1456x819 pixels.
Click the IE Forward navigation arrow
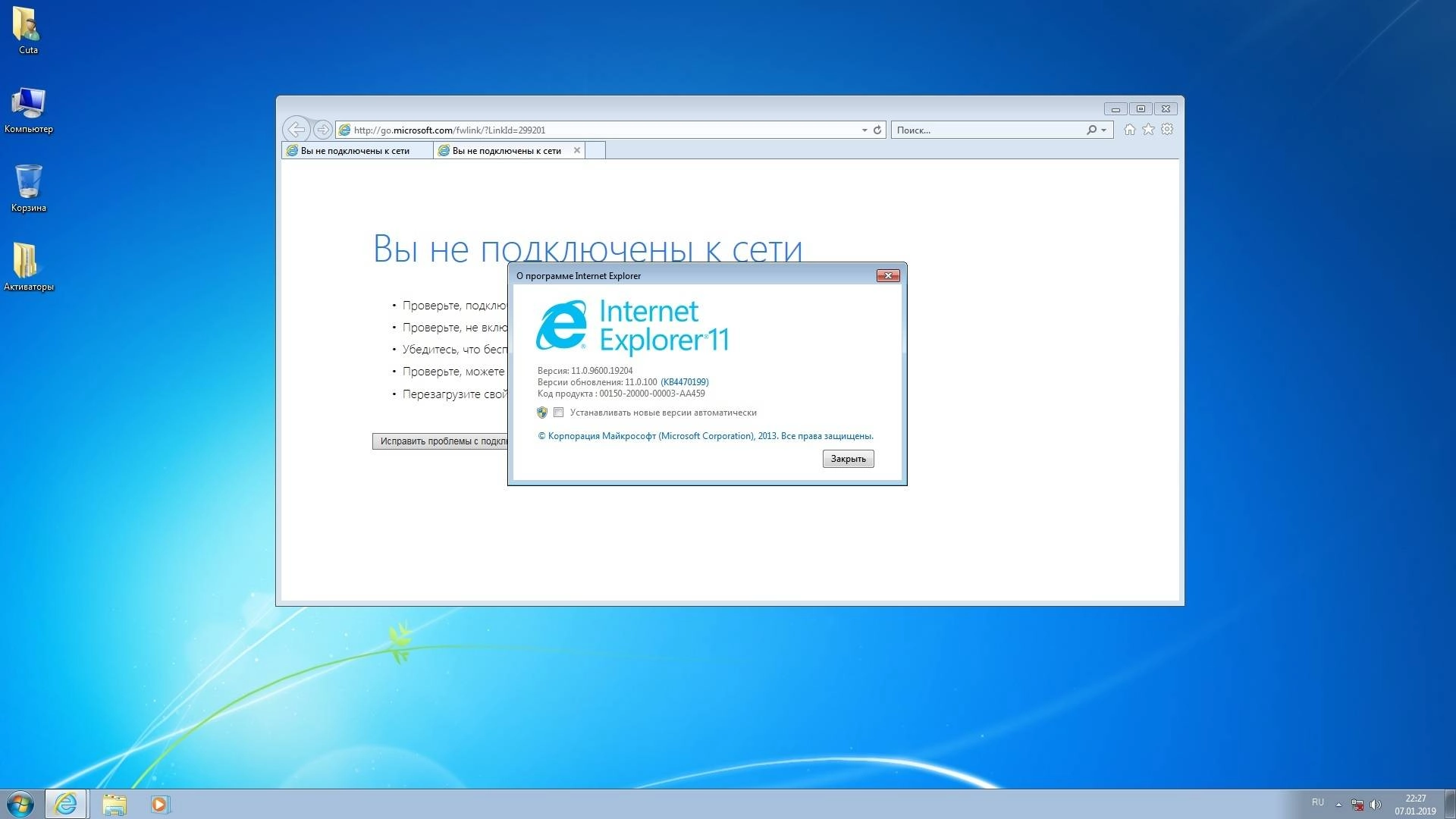[322, 130]
